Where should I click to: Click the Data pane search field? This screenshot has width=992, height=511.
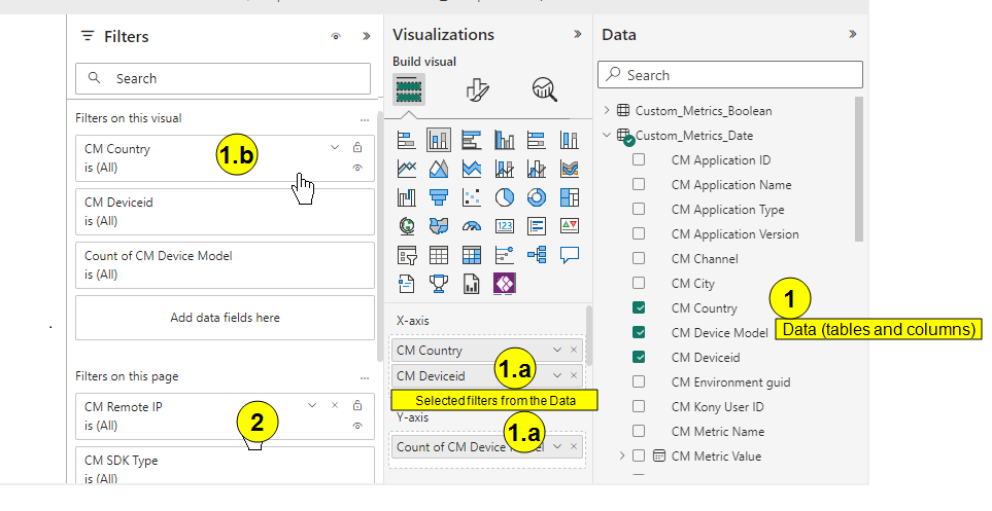pyautogui.click(x=730, y=75)
